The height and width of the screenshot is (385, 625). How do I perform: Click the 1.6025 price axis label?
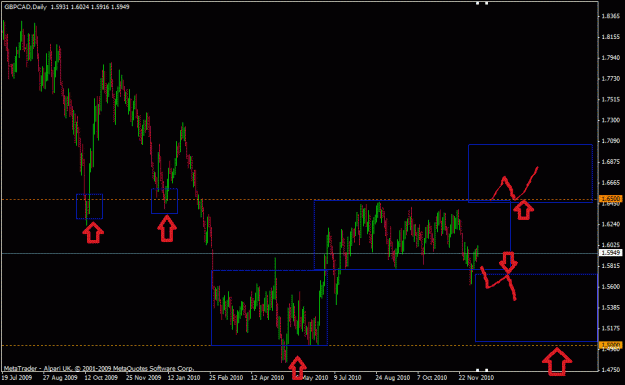tap(611, 245)
